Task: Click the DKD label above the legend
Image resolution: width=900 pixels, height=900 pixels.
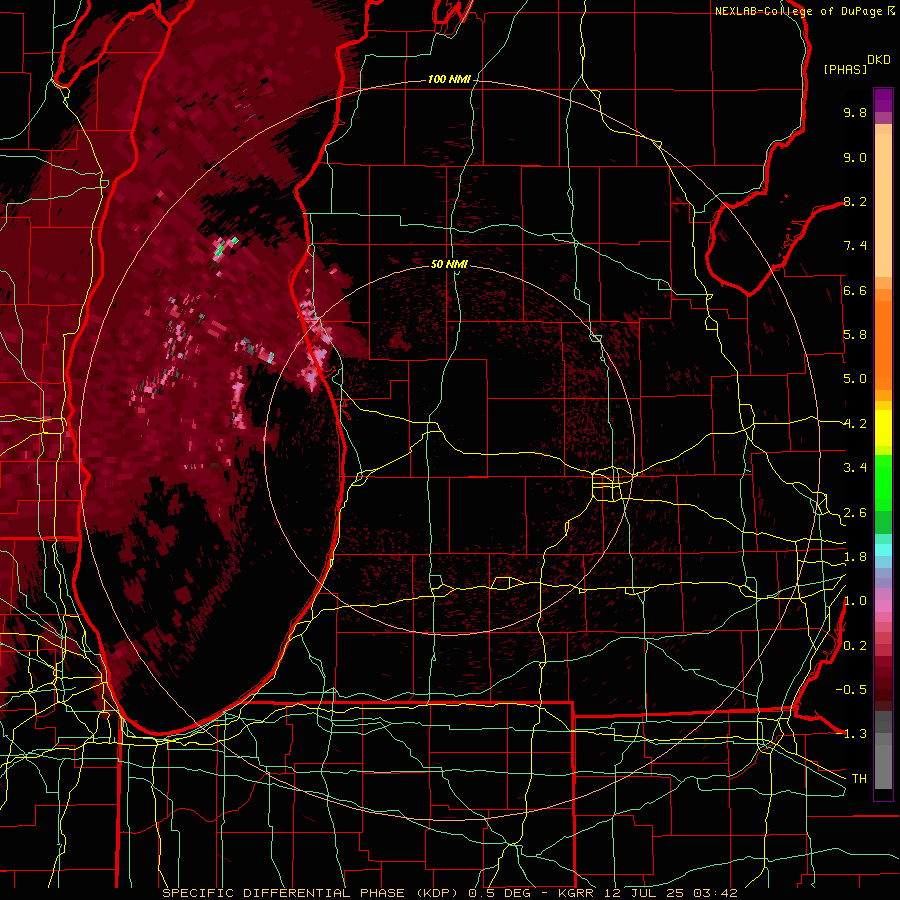Action: pos(879,60)
